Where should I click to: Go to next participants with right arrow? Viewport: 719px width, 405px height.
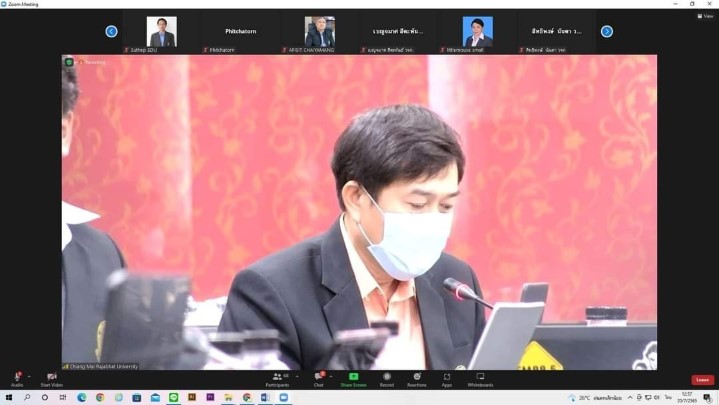coord(607,31)
